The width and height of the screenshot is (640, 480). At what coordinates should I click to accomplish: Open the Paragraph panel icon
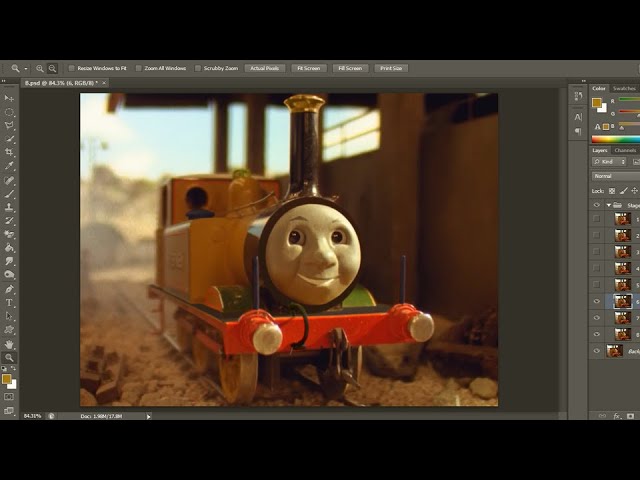click(578, 131)
